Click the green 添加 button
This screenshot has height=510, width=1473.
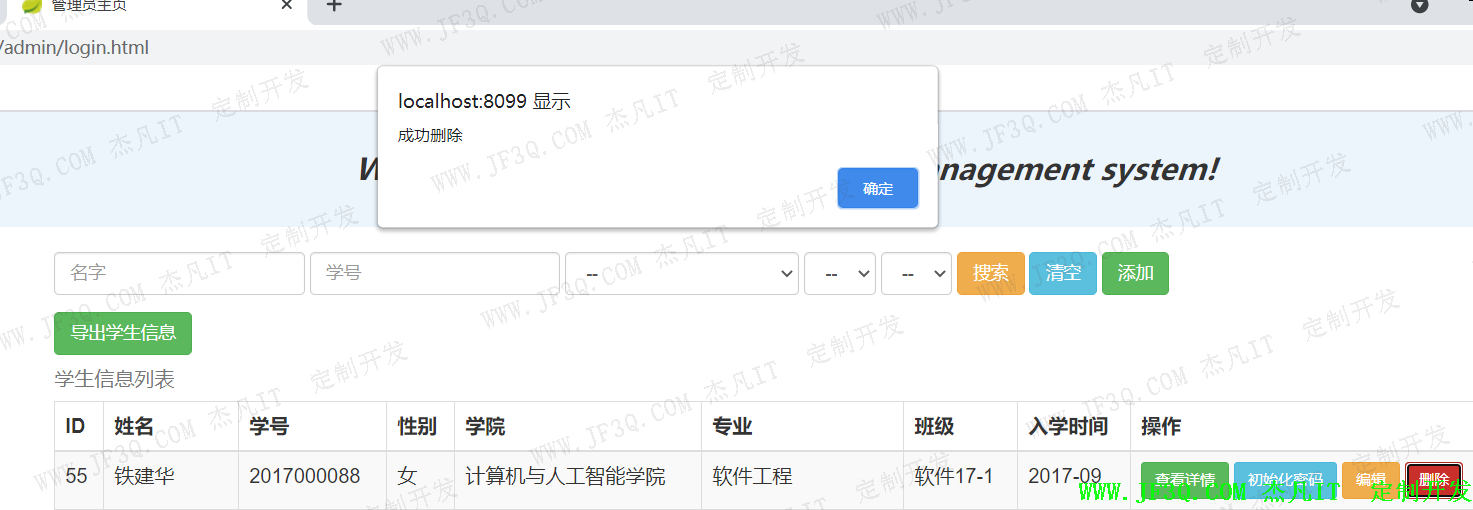tap(1135, 273)
